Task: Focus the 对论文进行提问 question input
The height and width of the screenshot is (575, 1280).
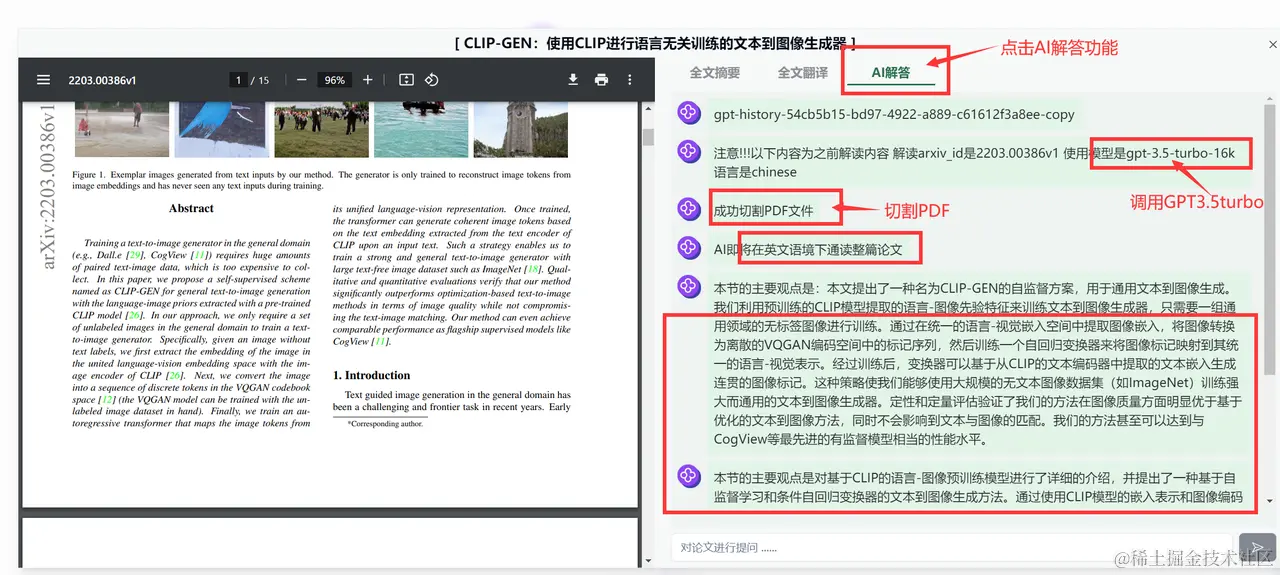Action: pos(950,548)
